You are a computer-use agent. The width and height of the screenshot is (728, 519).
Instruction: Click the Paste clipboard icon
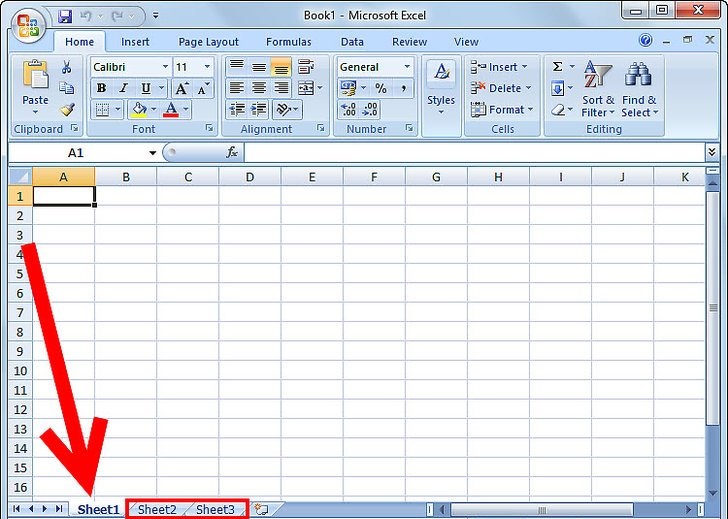pyautogui.click(x=35, y=75)
